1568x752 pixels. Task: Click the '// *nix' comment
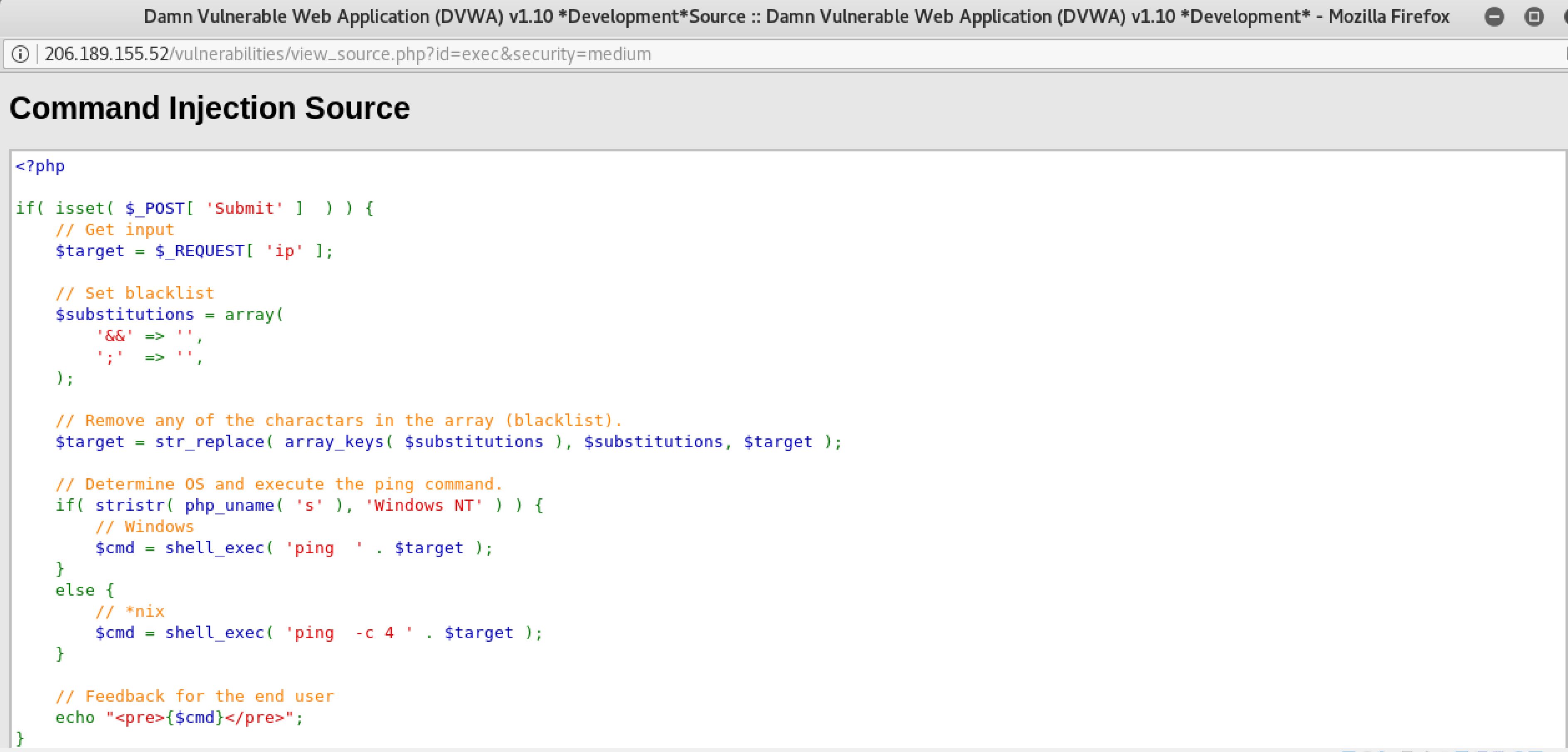tap(130, 611)
